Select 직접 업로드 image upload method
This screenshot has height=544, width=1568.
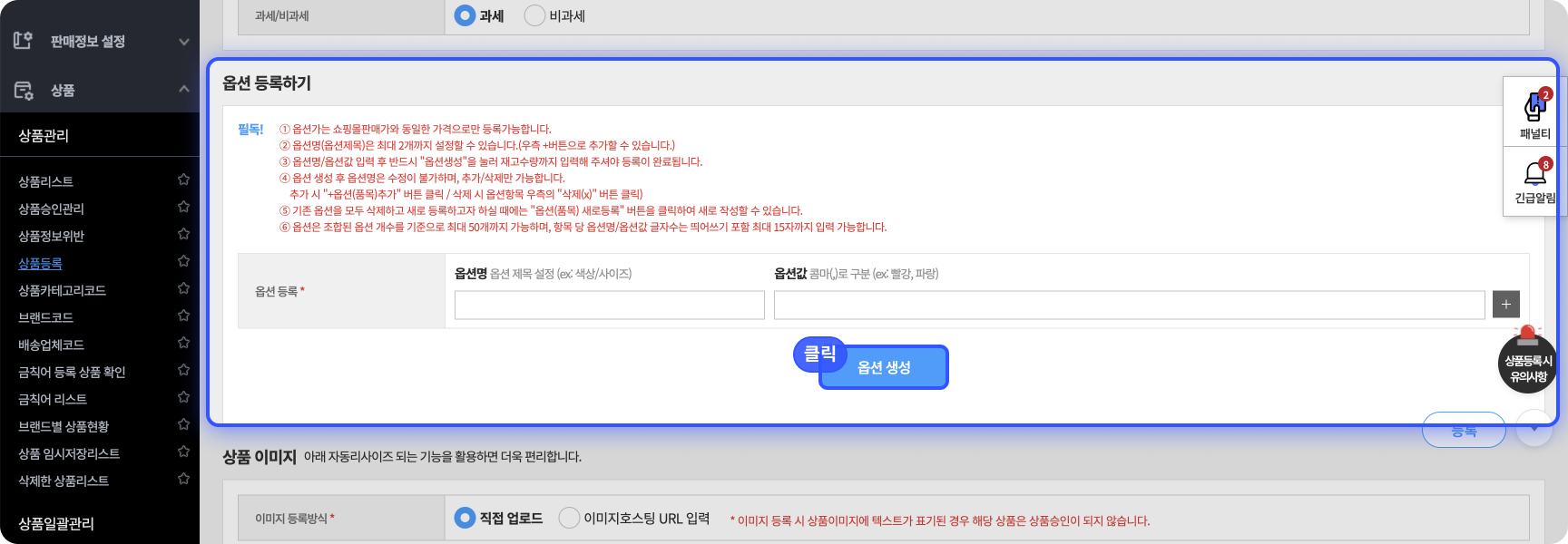[x=465, y=518]
